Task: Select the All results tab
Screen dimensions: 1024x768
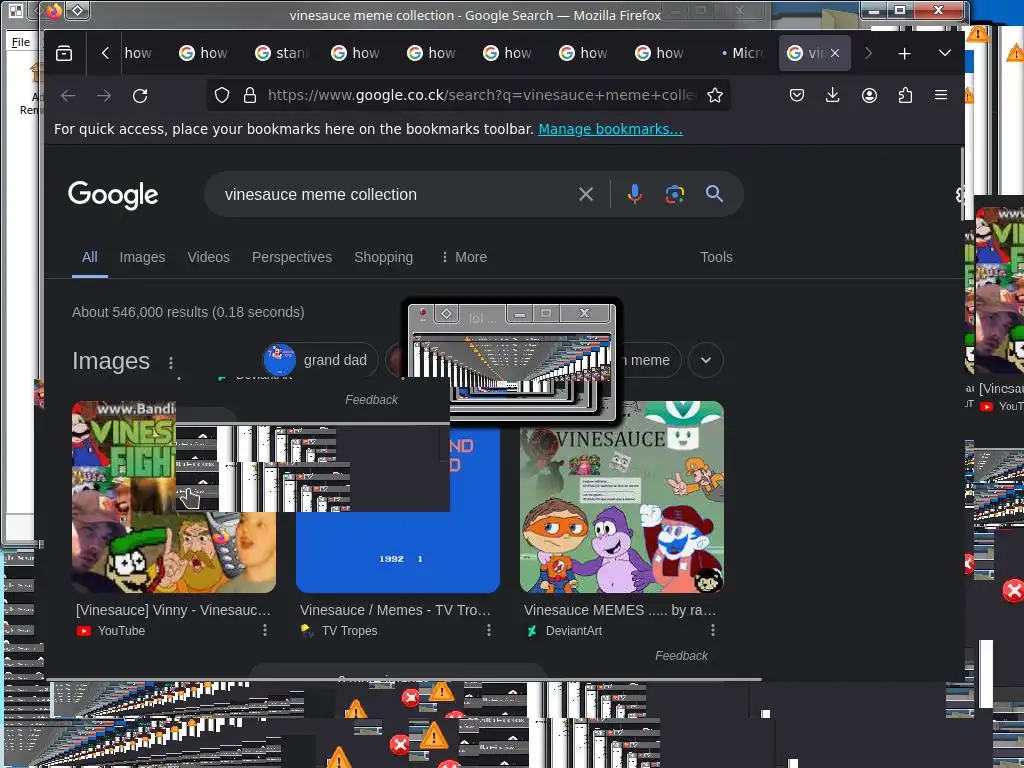Action: (x=89, y=257)
